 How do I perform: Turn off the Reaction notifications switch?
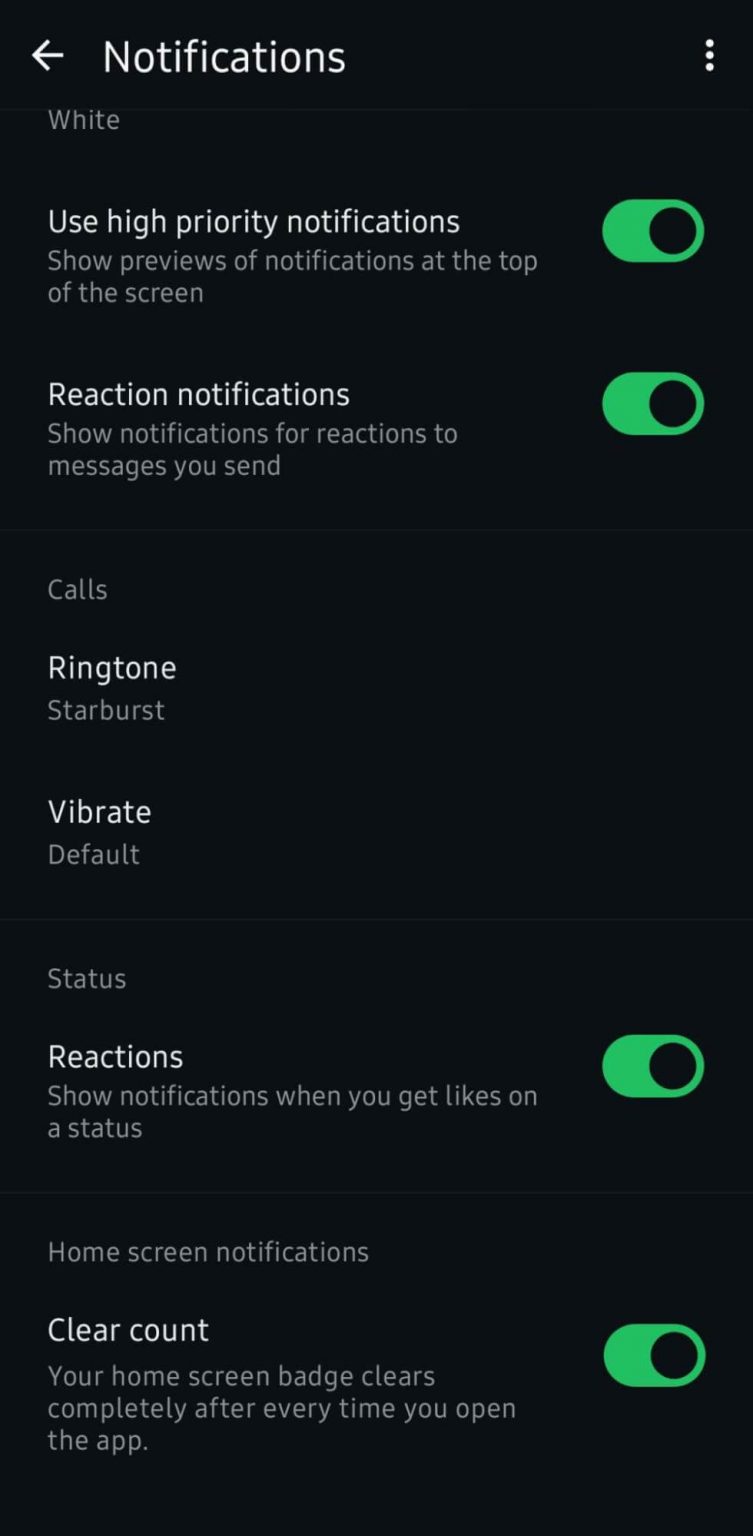[x=653, y=404]
